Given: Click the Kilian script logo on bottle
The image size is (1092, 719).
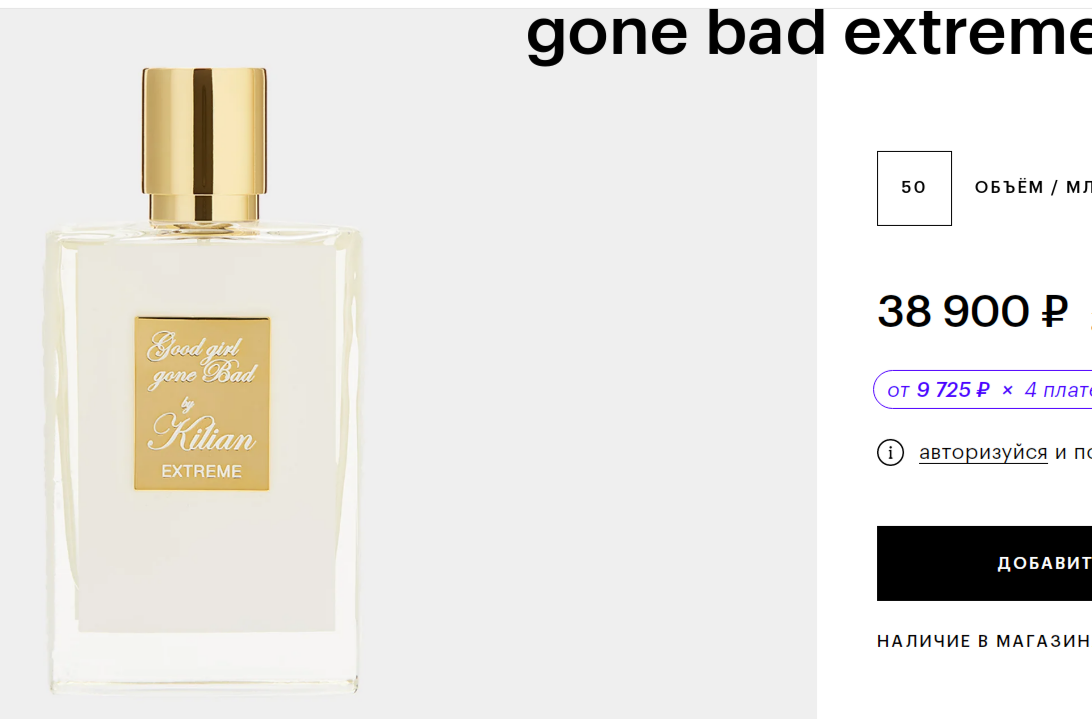Looking at the screenshot, I should tap(202, 432).
